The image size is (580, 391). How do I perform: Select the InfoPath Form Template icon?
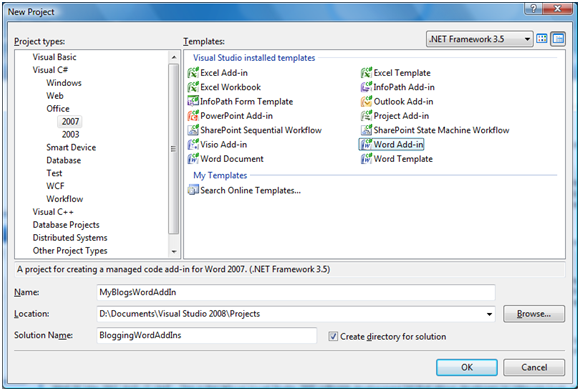(x=193, y=101)
